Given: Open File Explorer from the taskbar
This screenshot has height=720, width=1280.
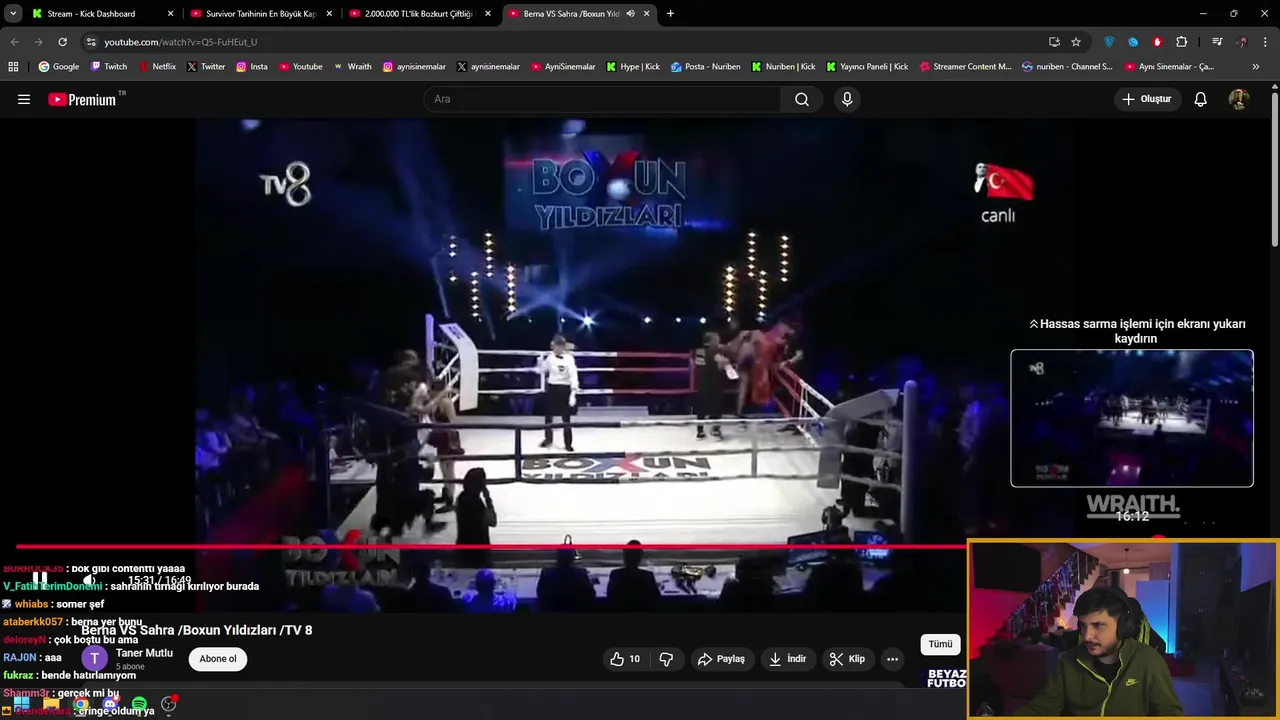Looking at the screenshot, I should (x=51, y=704).
